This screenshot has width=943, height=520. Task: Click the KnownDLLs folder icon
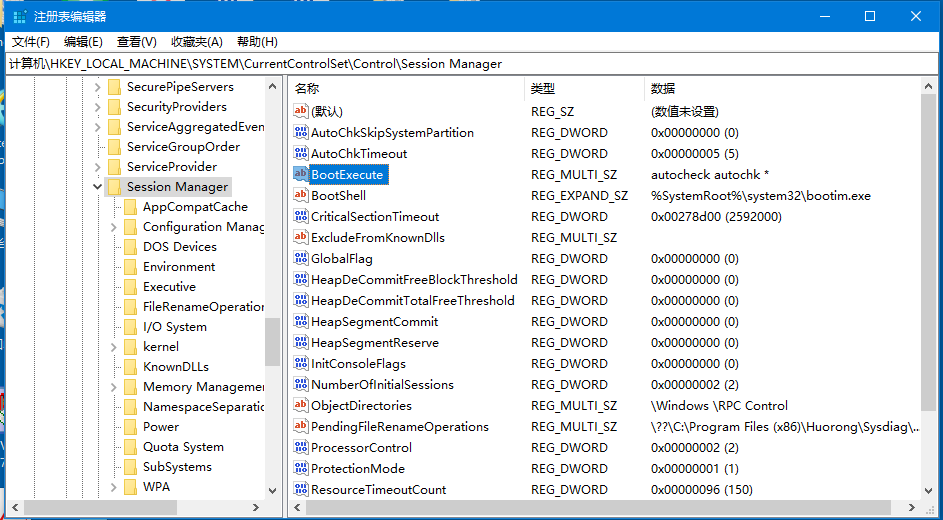pyautogui.click(x=130, y=367)
